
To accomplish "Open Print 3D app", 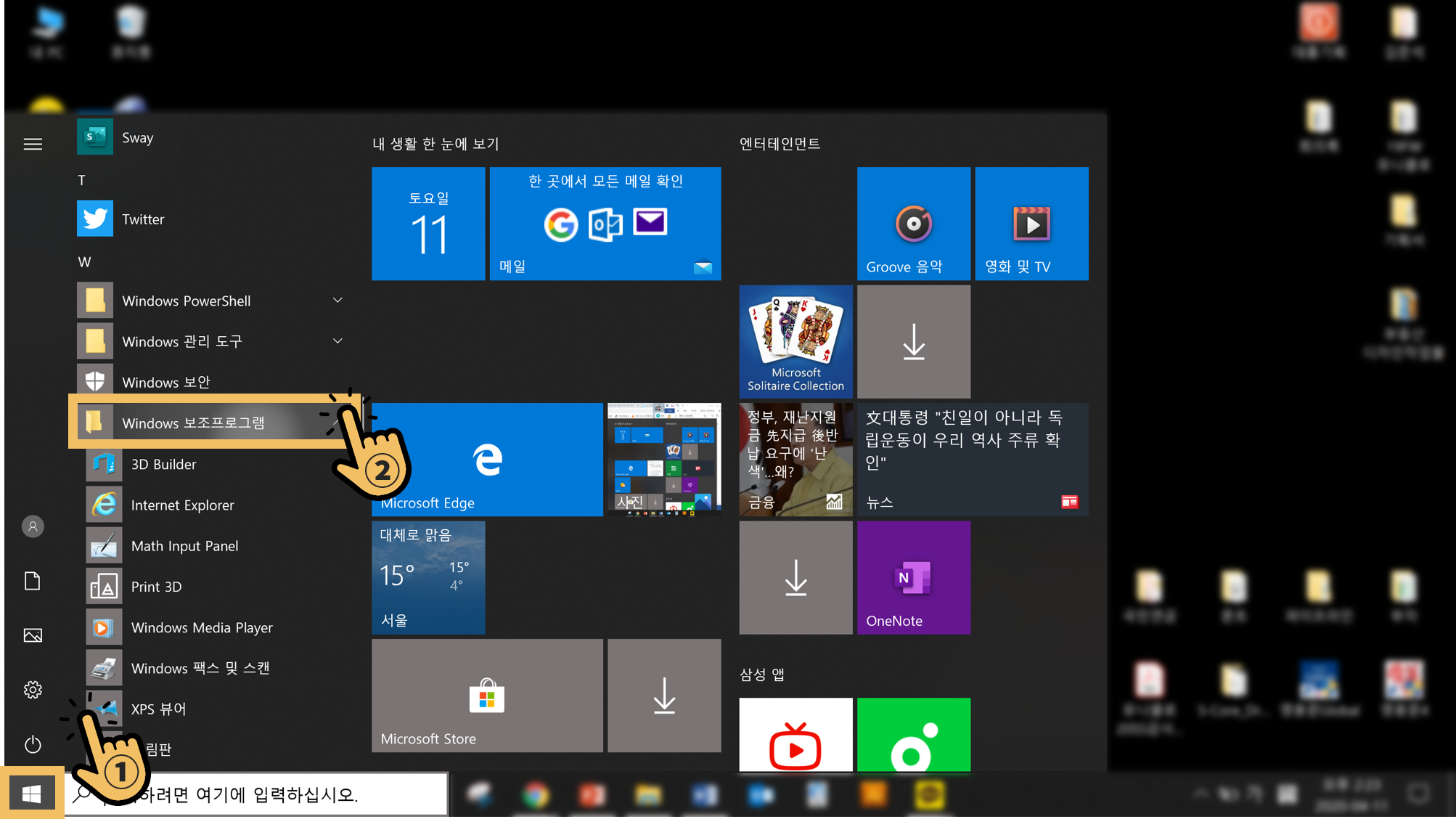I will coord(155,586).
